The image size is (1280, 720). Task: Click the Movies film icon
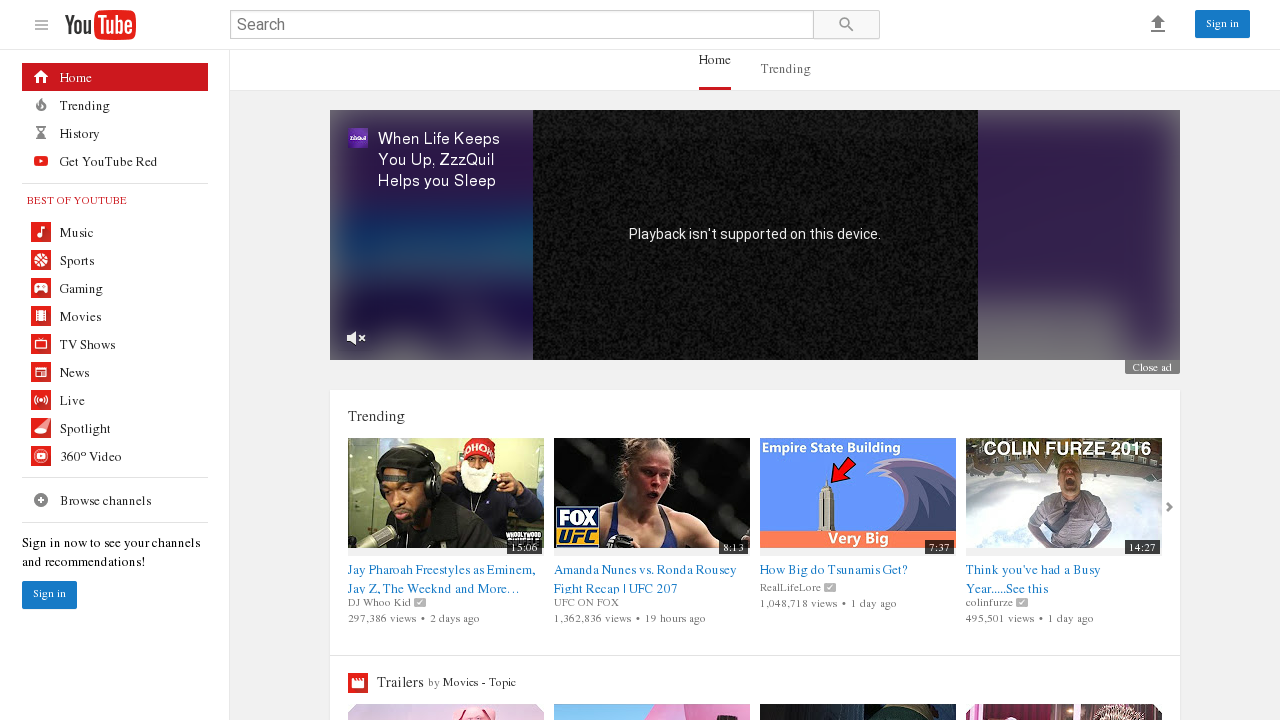[41, 316]
